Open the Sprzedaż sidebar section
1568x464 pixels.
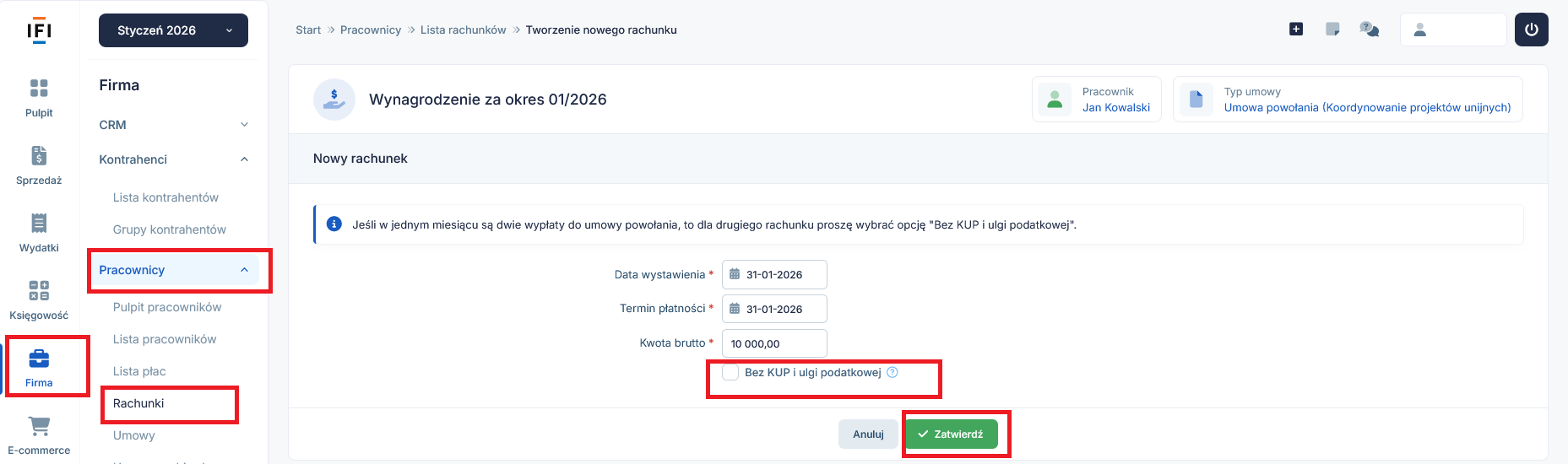[x=39, y=156]
